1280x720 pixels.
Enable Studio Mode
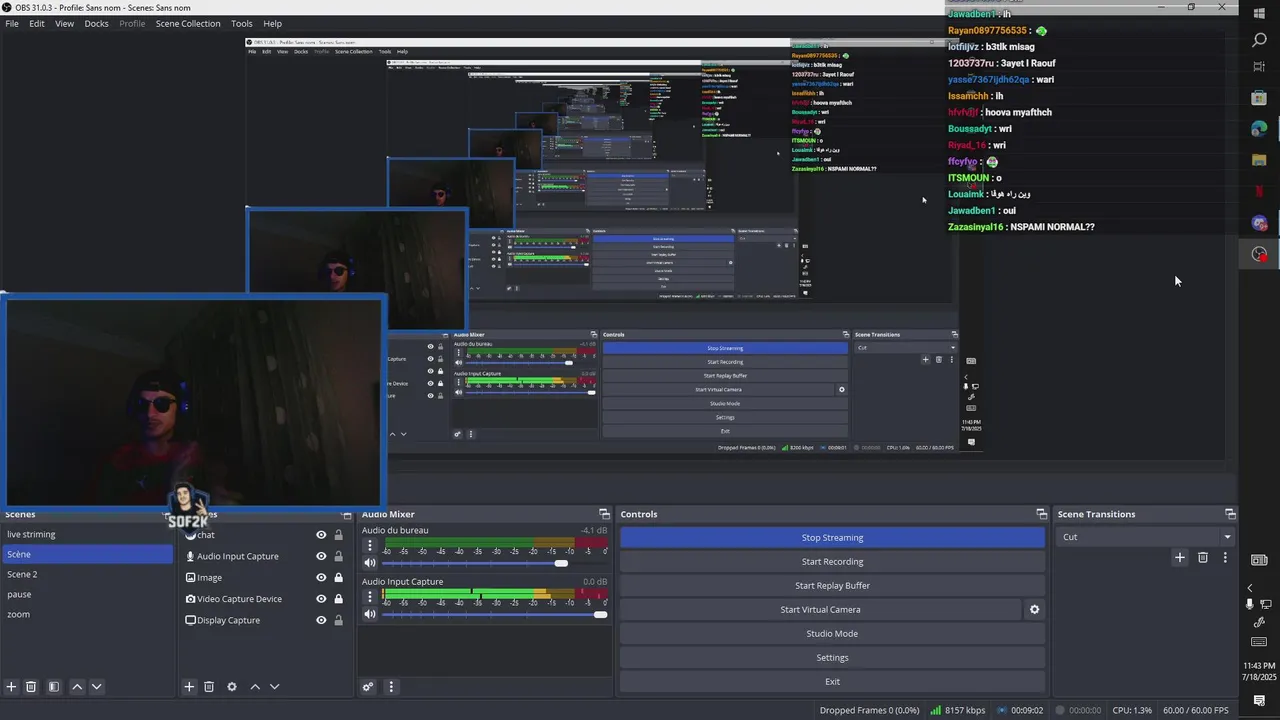pos(832,634)
